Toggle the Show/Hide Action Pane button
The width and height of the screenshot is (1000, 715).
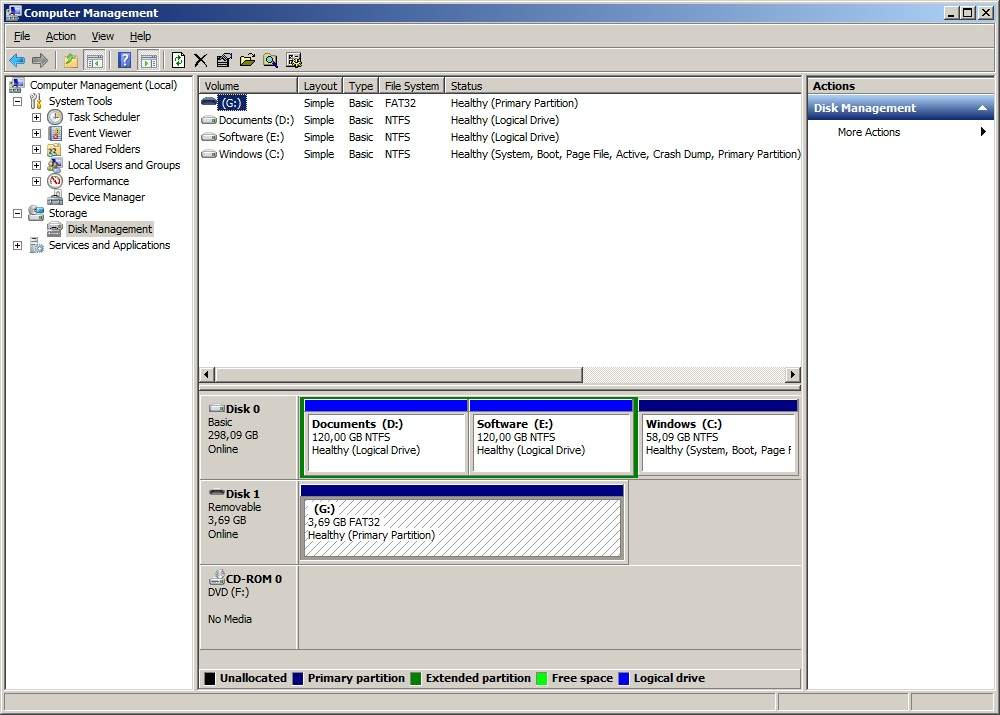149,60
